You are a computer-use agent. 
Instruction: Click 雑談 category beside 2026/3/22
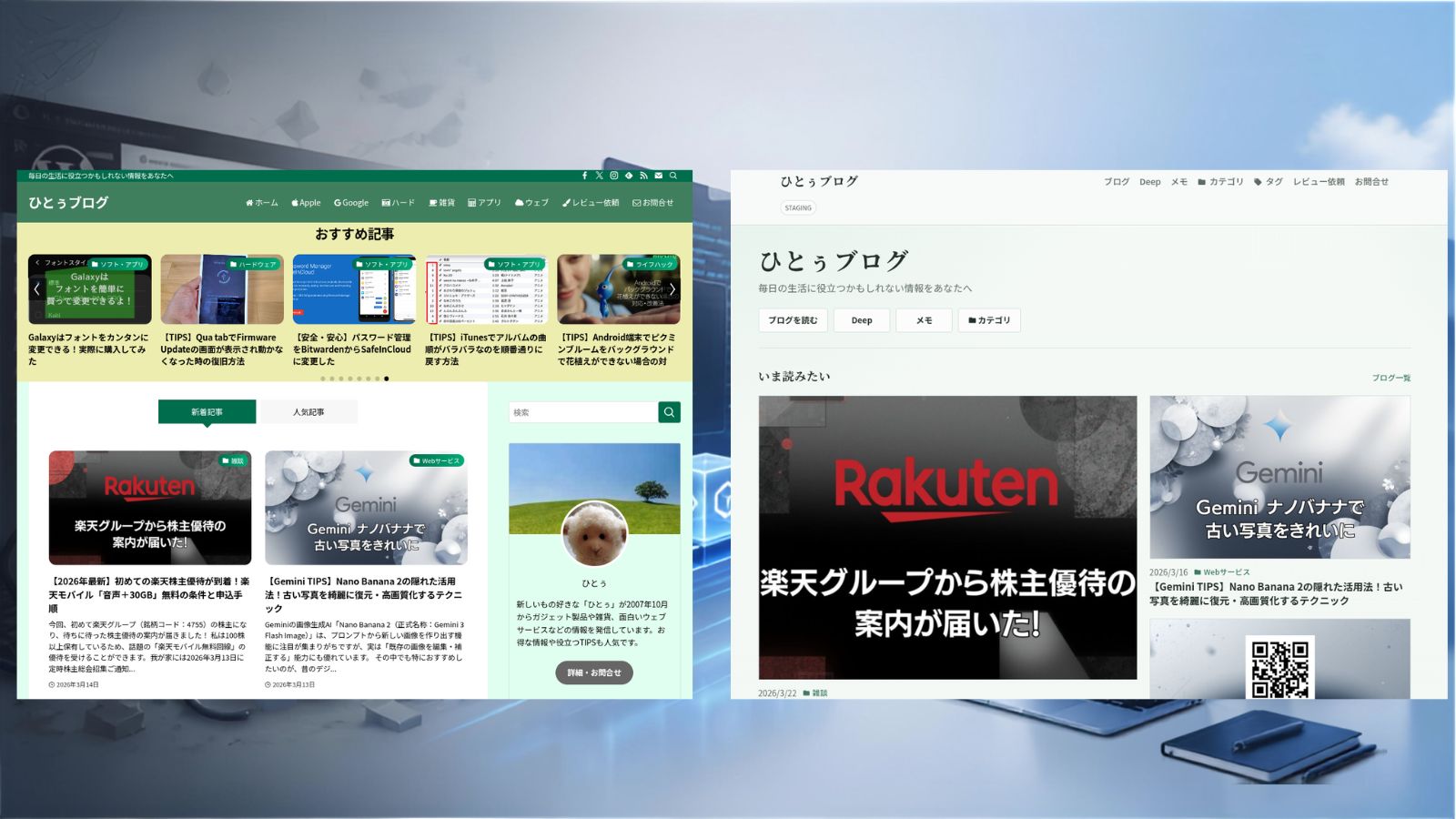[x=815, y=693]
